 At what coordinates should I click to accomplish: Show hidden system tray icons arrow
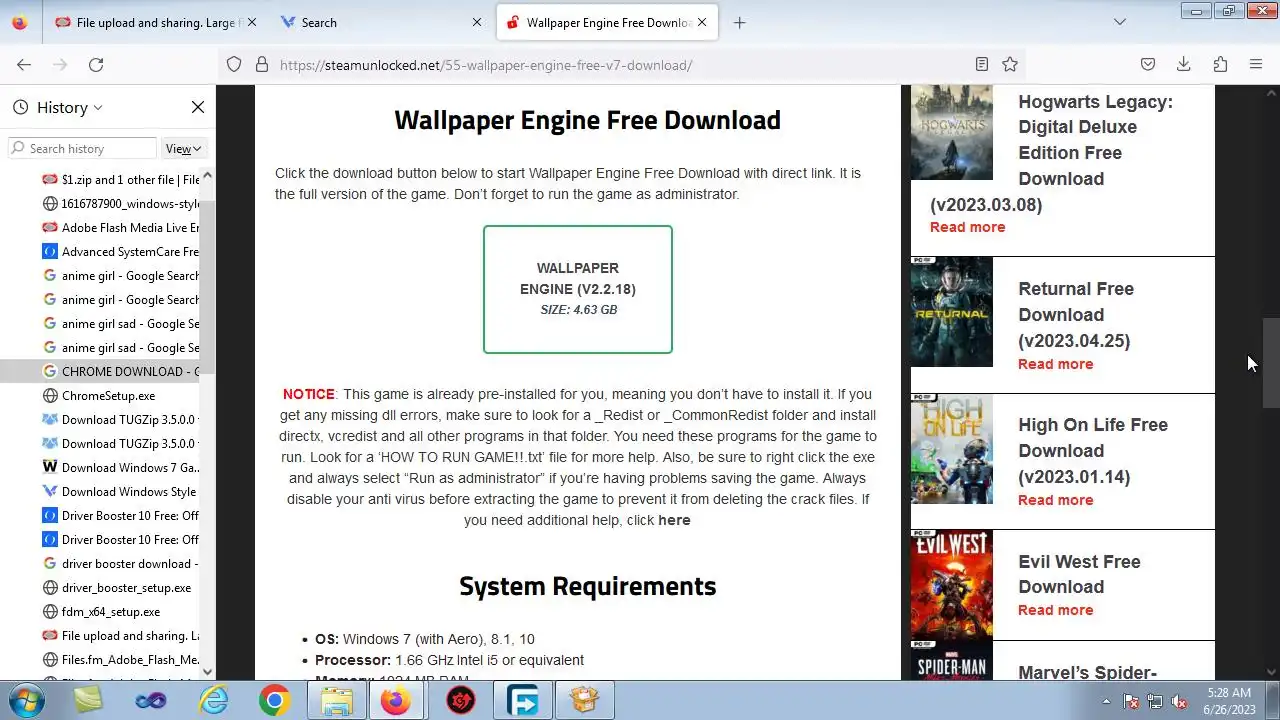tap(1106, 701)
